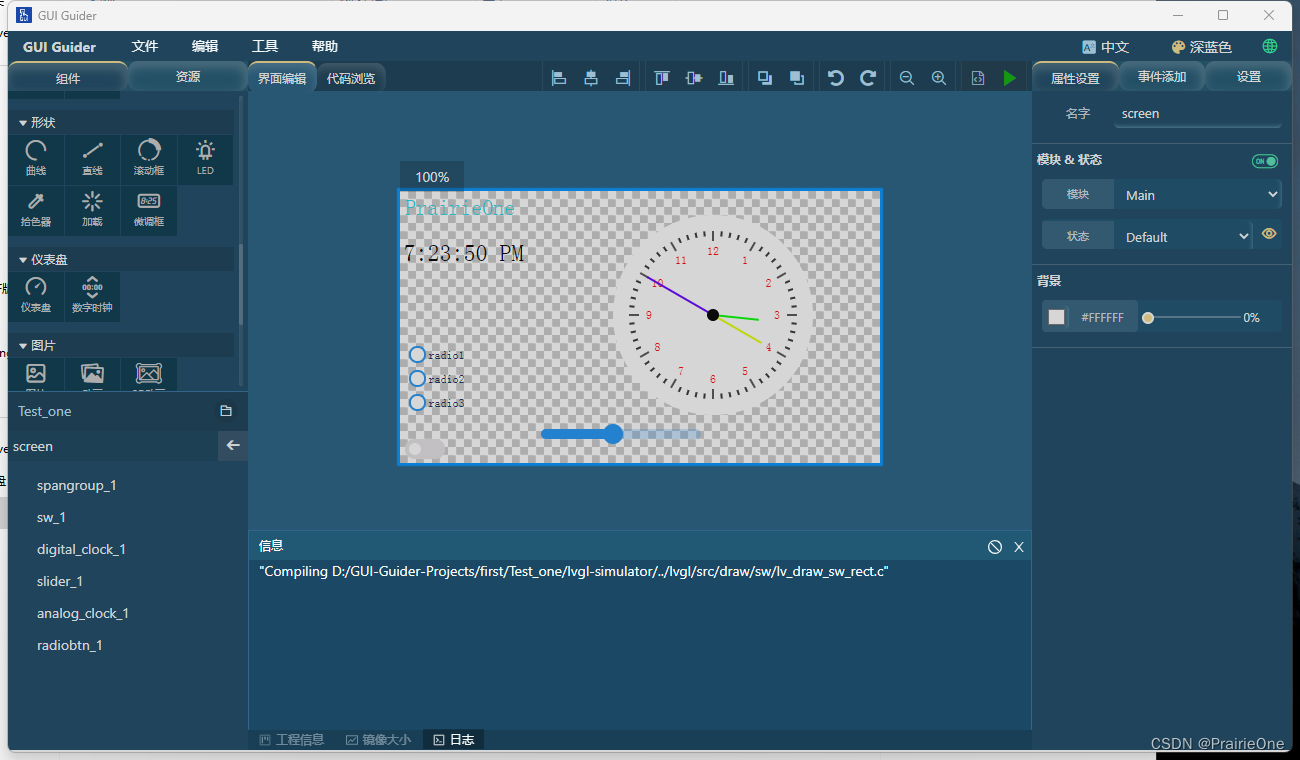
Task: Switch to the 资源 tab
Action: 188,77
